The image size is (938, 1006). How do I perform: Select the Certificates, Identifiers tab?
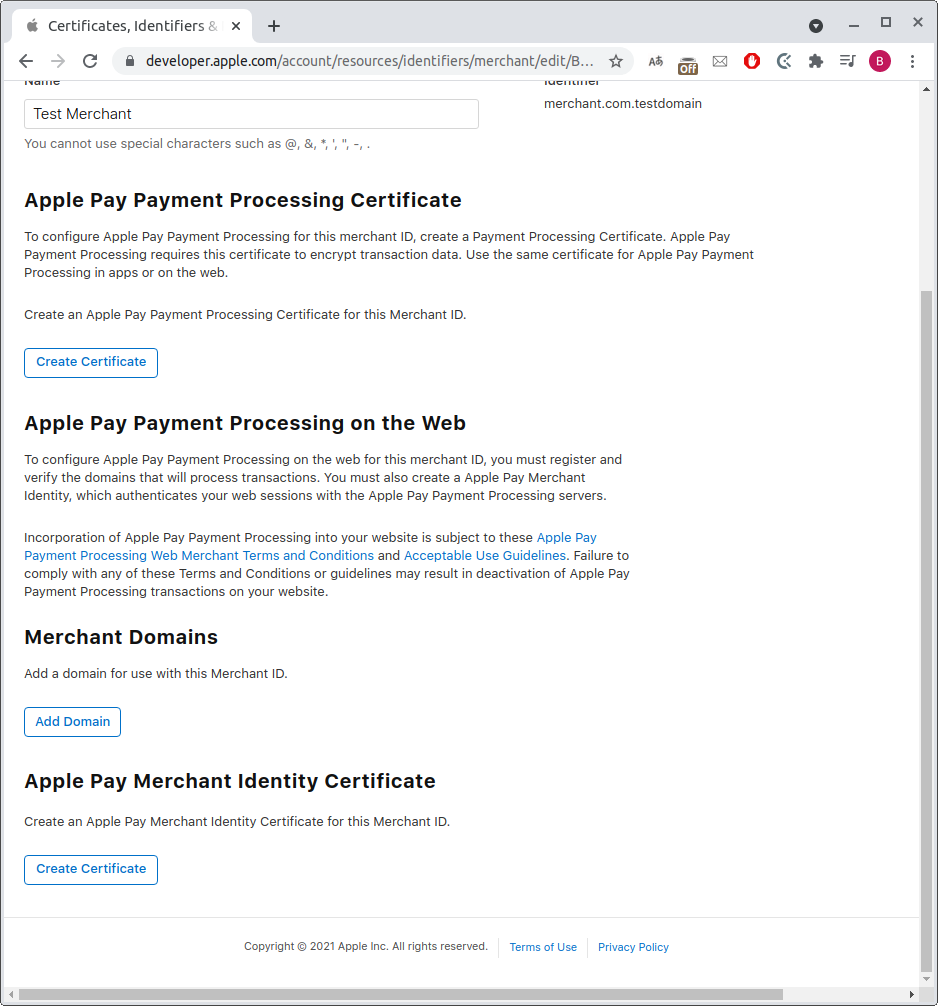(130, 25)
